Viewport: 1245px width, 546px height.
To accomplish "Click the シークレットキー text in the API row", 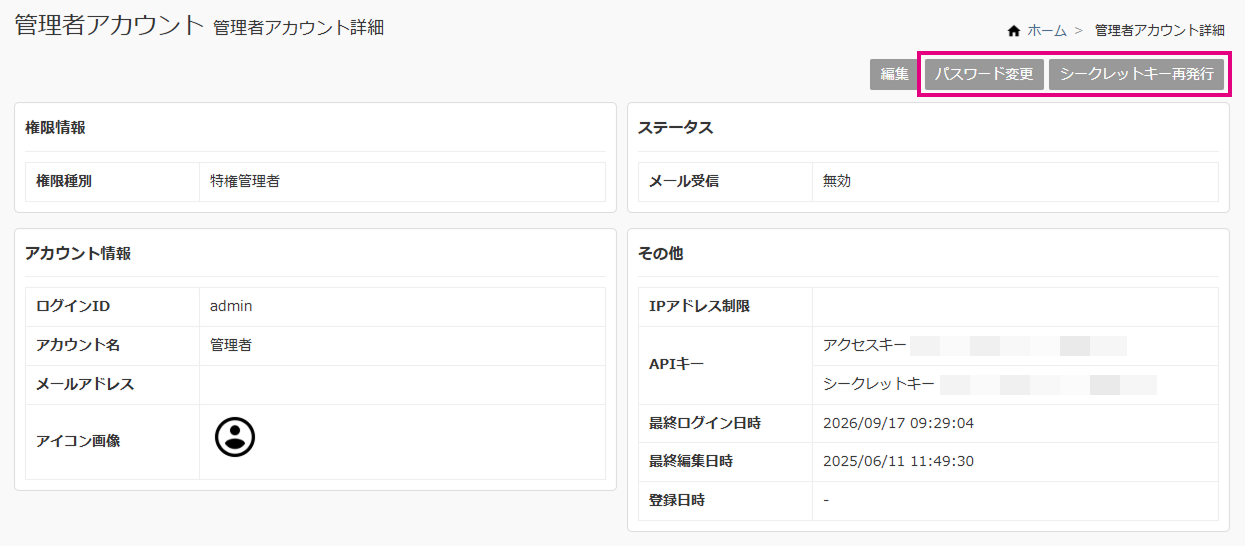I will tap(879, 384).
